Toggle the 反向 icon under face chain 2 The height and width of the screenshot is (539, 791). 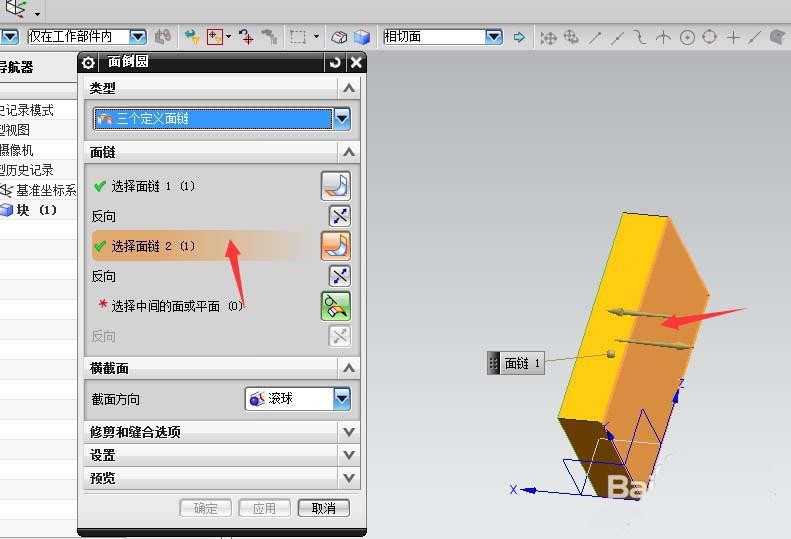coord(340,276)
